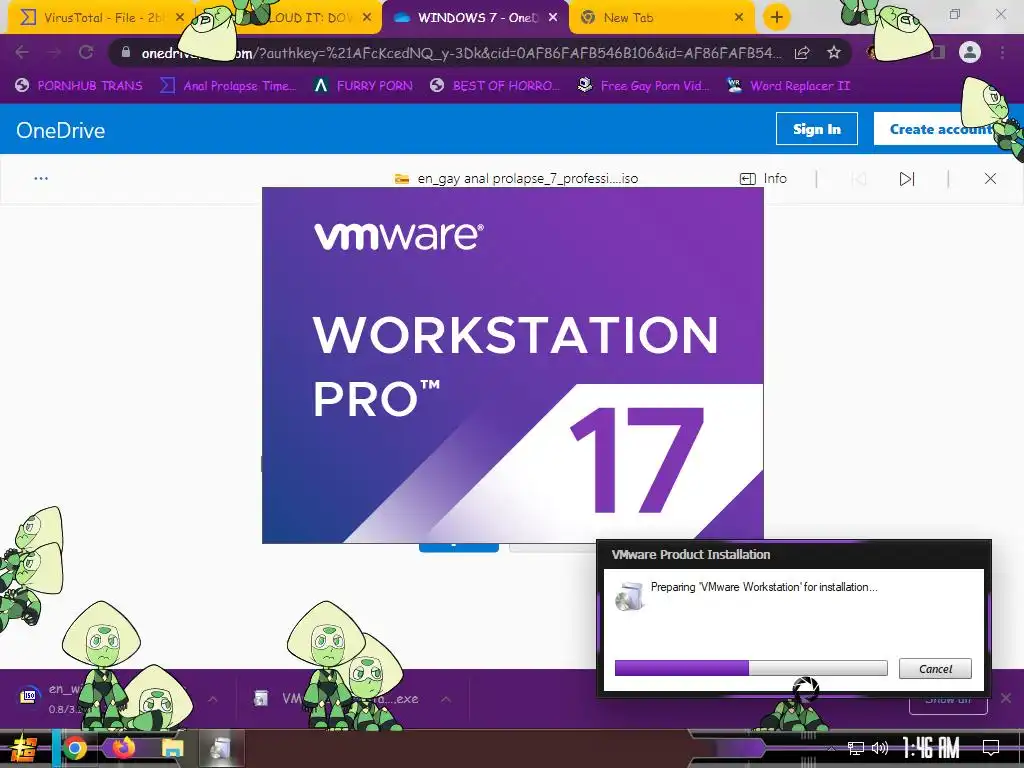Close the WINDOWS 7 OneDrive tab
This screenshot has height=768, width=1024.
552,18
